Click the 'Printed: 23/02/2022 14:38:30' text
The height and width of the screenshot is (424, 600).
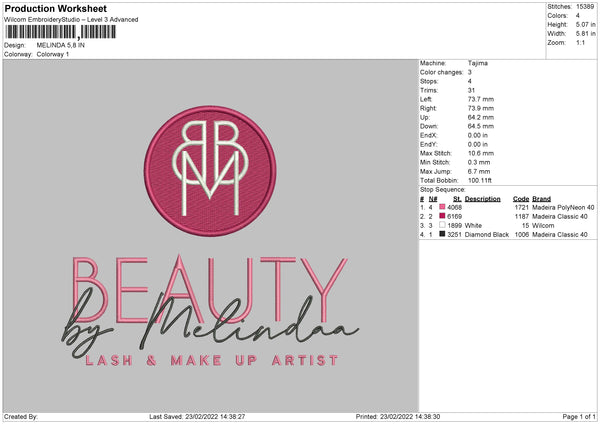click(398, 416)
